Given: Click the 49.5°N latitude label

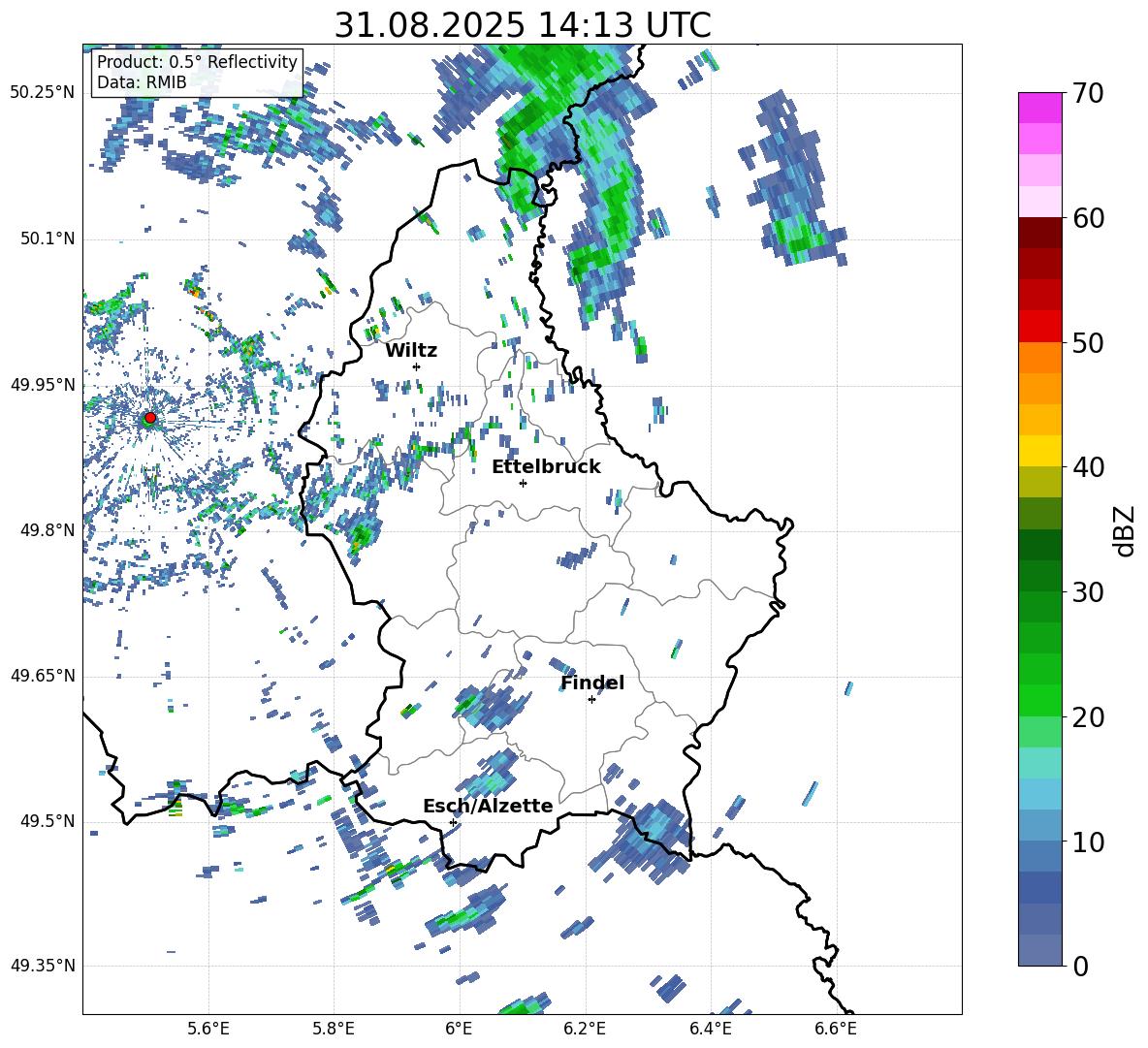Looking at the screenshot, I should [48, 821].
